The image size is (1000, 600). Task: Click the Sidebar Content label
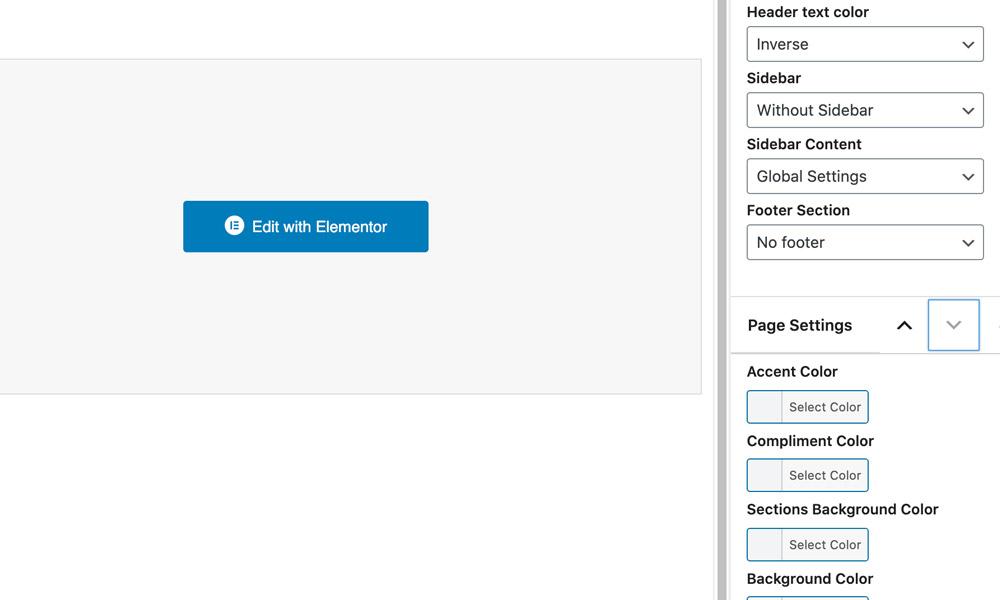(x=804, y=144)
